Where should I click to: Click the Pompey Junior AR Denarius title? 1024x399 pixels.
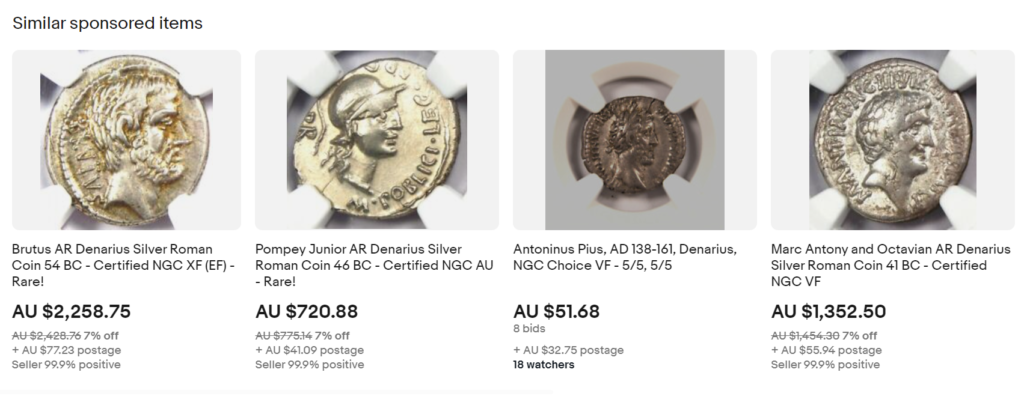pyautogui.click(x=374, y=265)
